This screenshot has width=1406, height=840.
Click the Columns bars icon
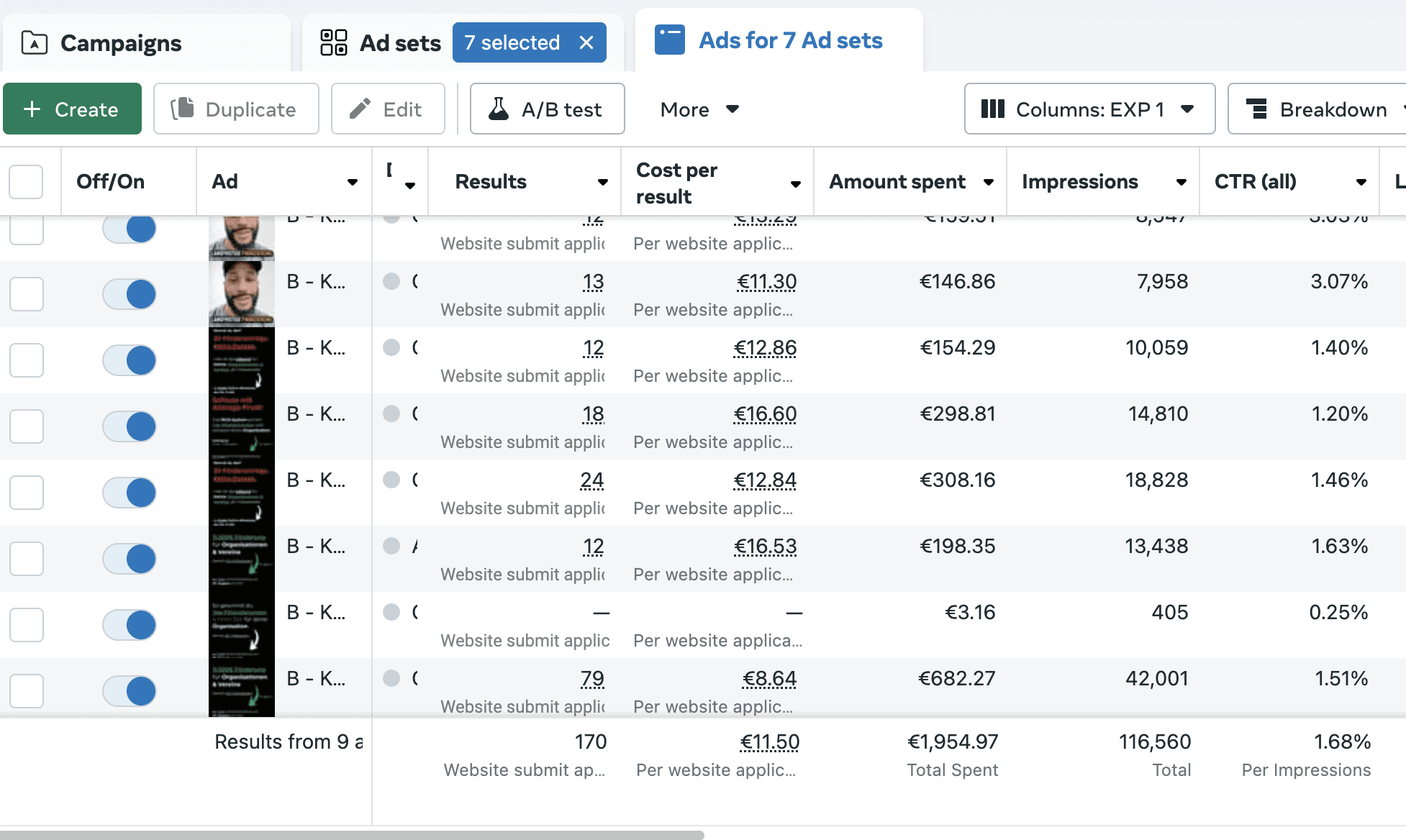coord(993,109)
